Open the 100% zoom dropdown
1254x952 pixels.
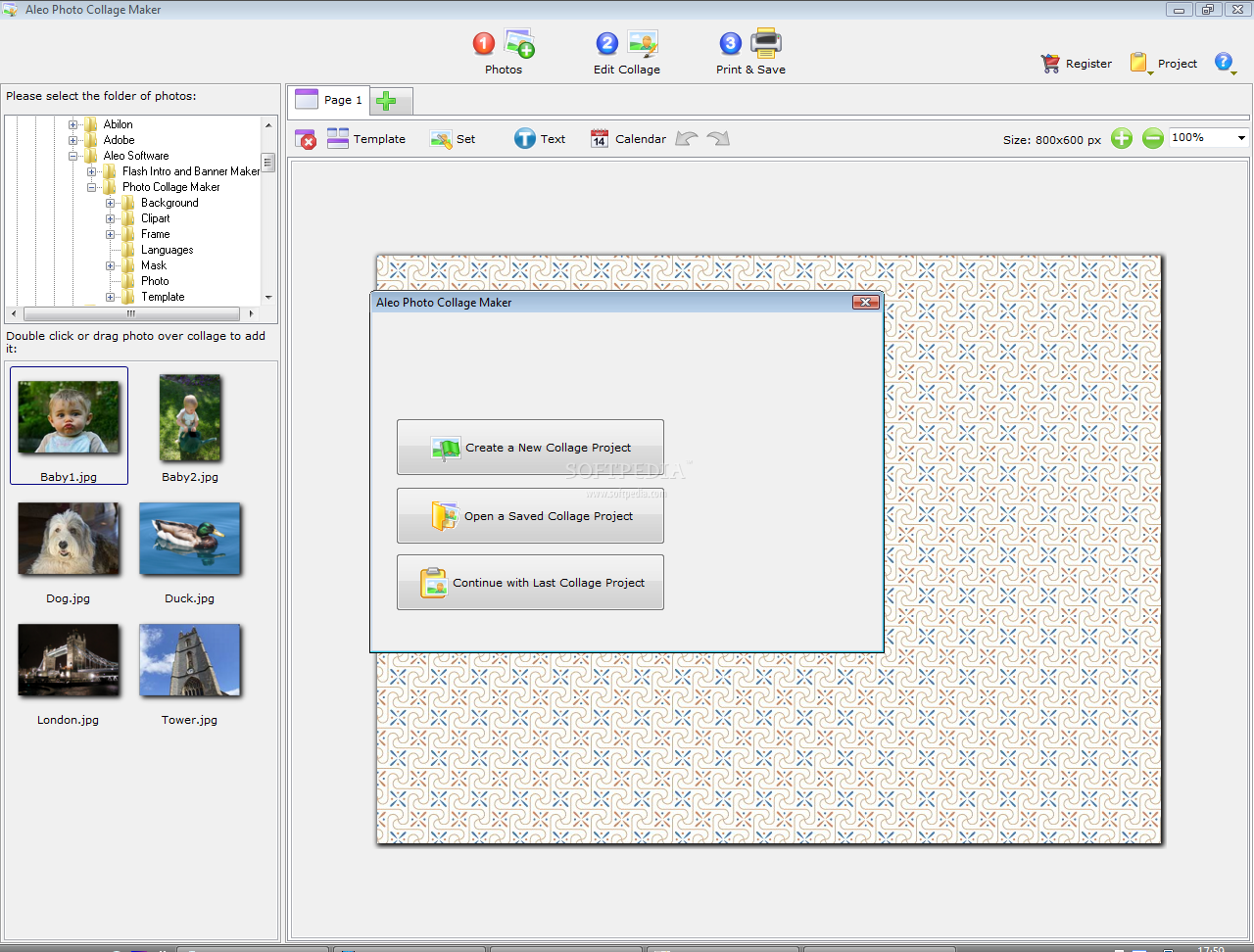pos(1241,138)
